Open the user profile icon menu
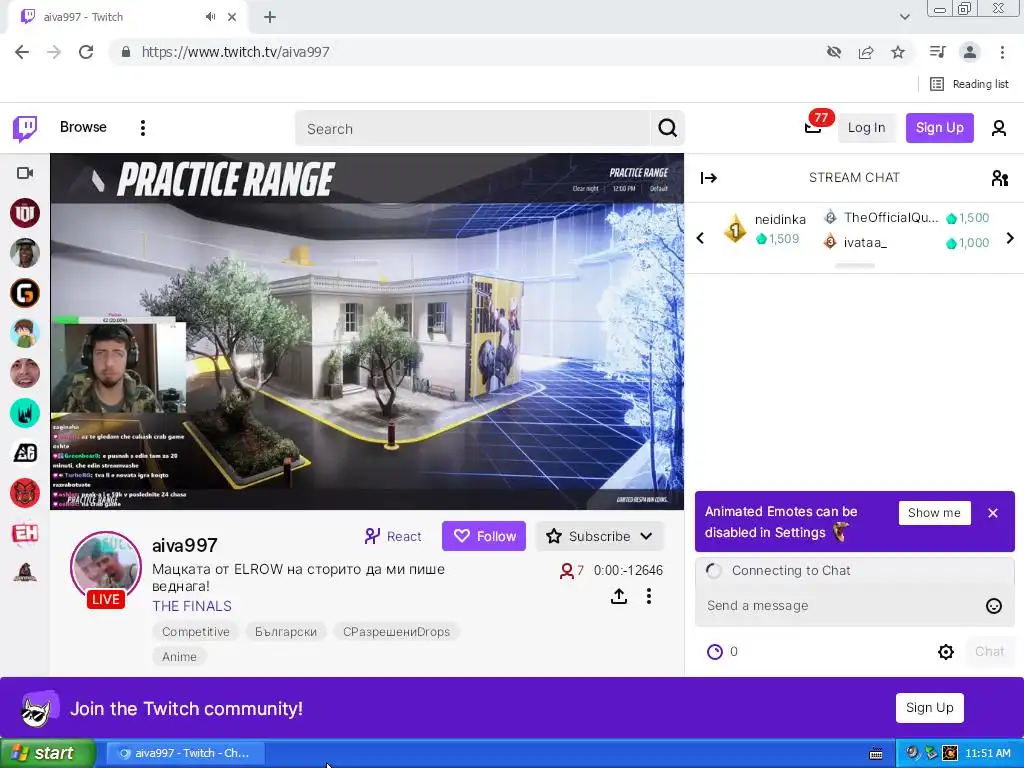1024x768 pixels. [999, 128]
